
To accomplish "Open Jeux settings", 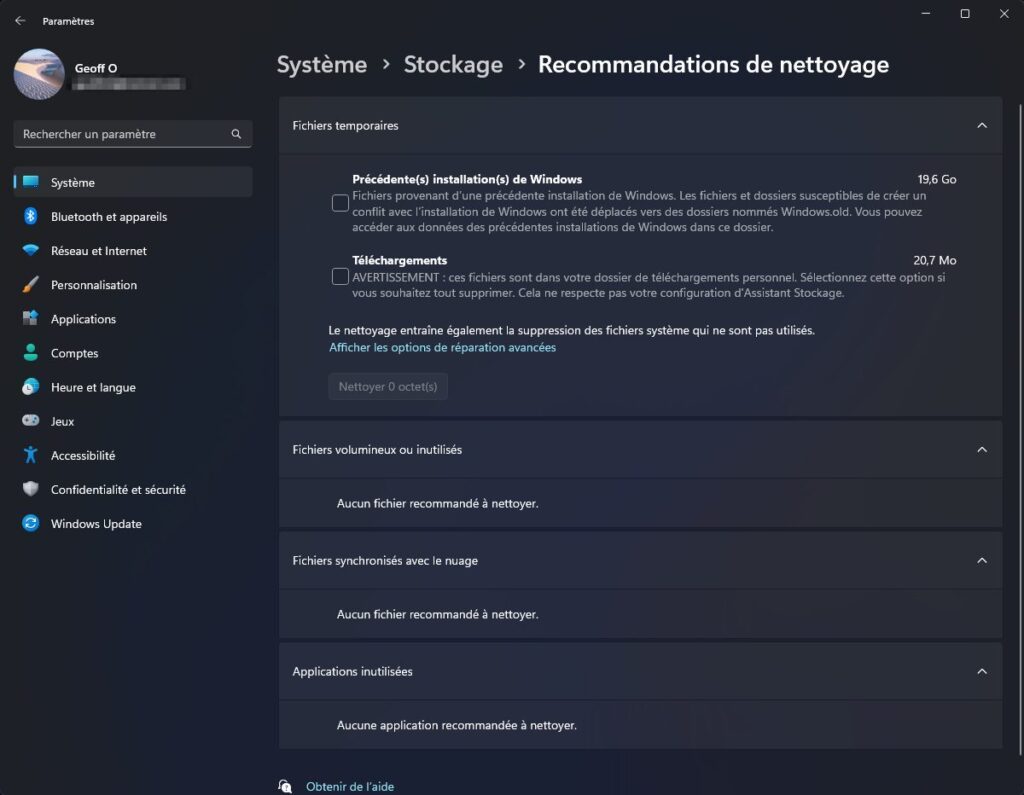I will [133, 421].
